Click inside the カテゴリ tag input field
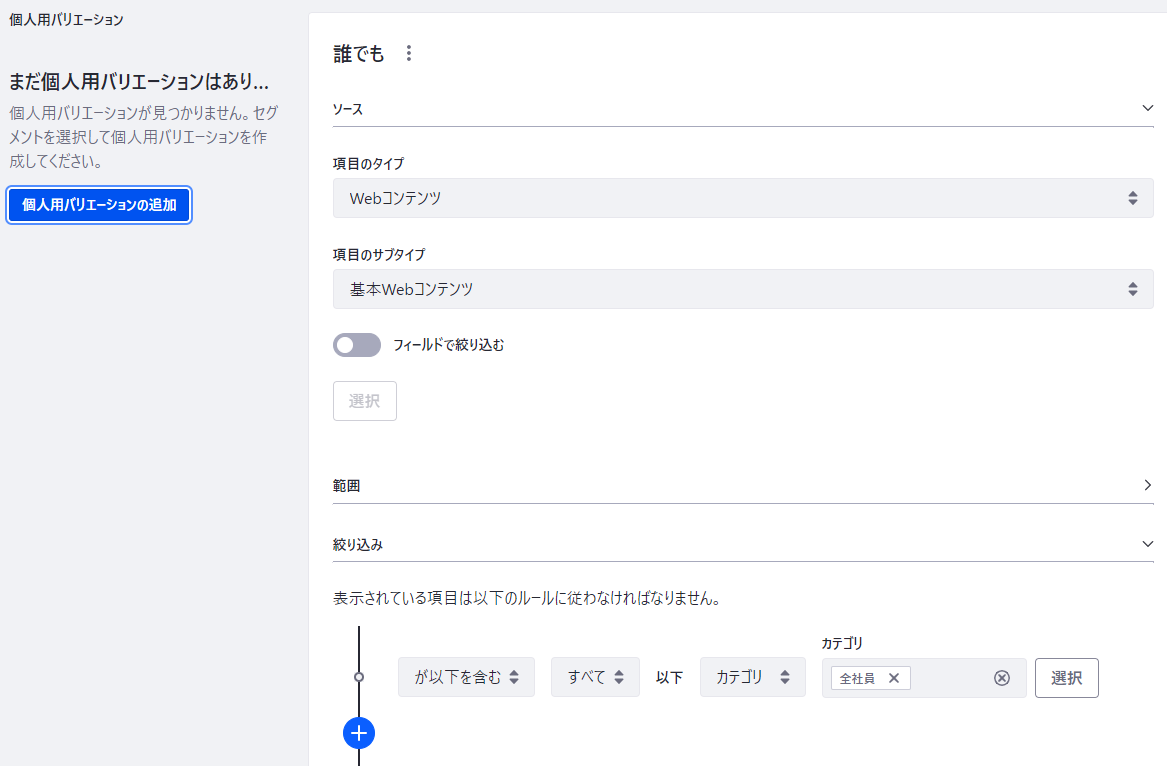1167x766 pixels. (x=948, y=678)
